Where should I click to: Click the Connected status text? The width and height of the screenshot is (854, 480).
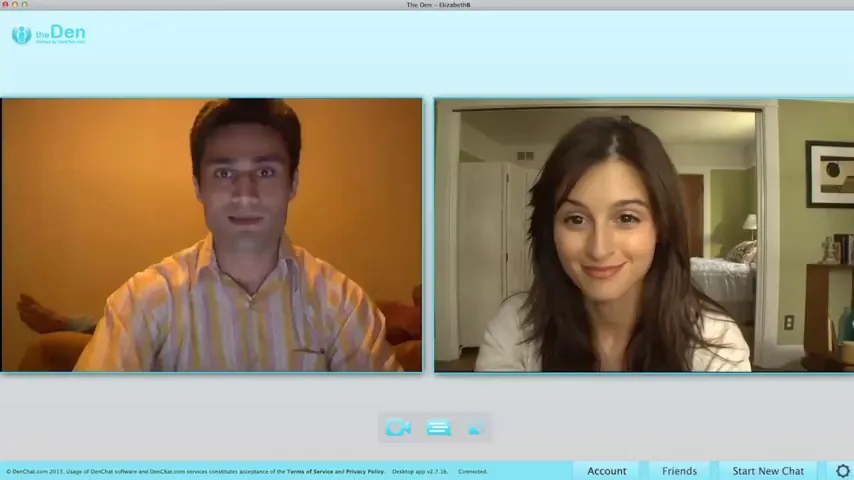pyautogui.click(x=473, y=472)
